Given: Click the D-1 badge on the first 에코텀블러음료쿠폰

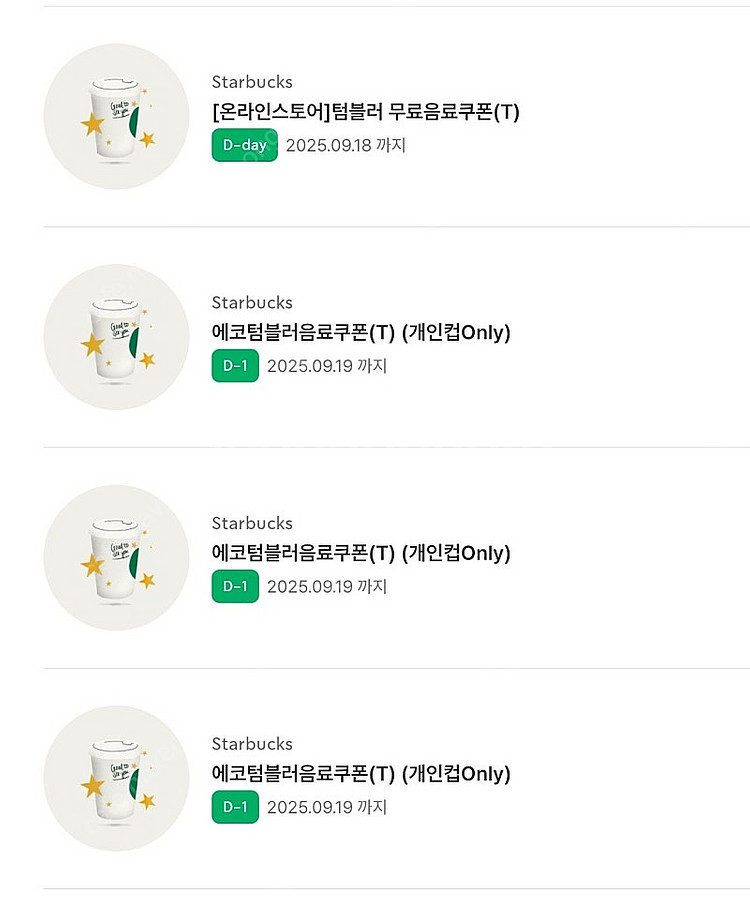Looking at the screenshot, I should pyautogui.click(x=235, y=366).
